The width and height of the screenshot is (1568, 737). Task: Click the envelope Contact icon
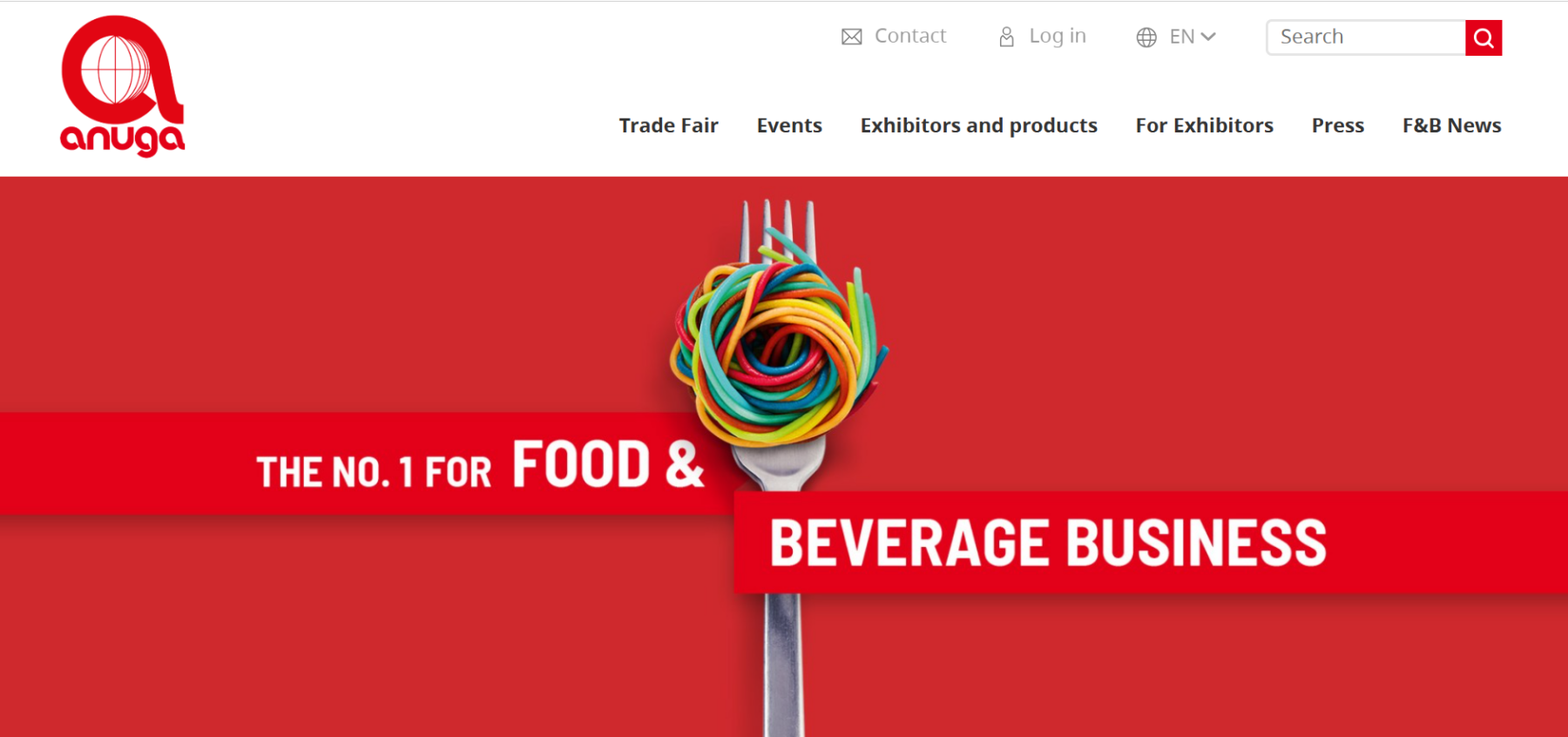pyautogui.click(x=852, y=37)
